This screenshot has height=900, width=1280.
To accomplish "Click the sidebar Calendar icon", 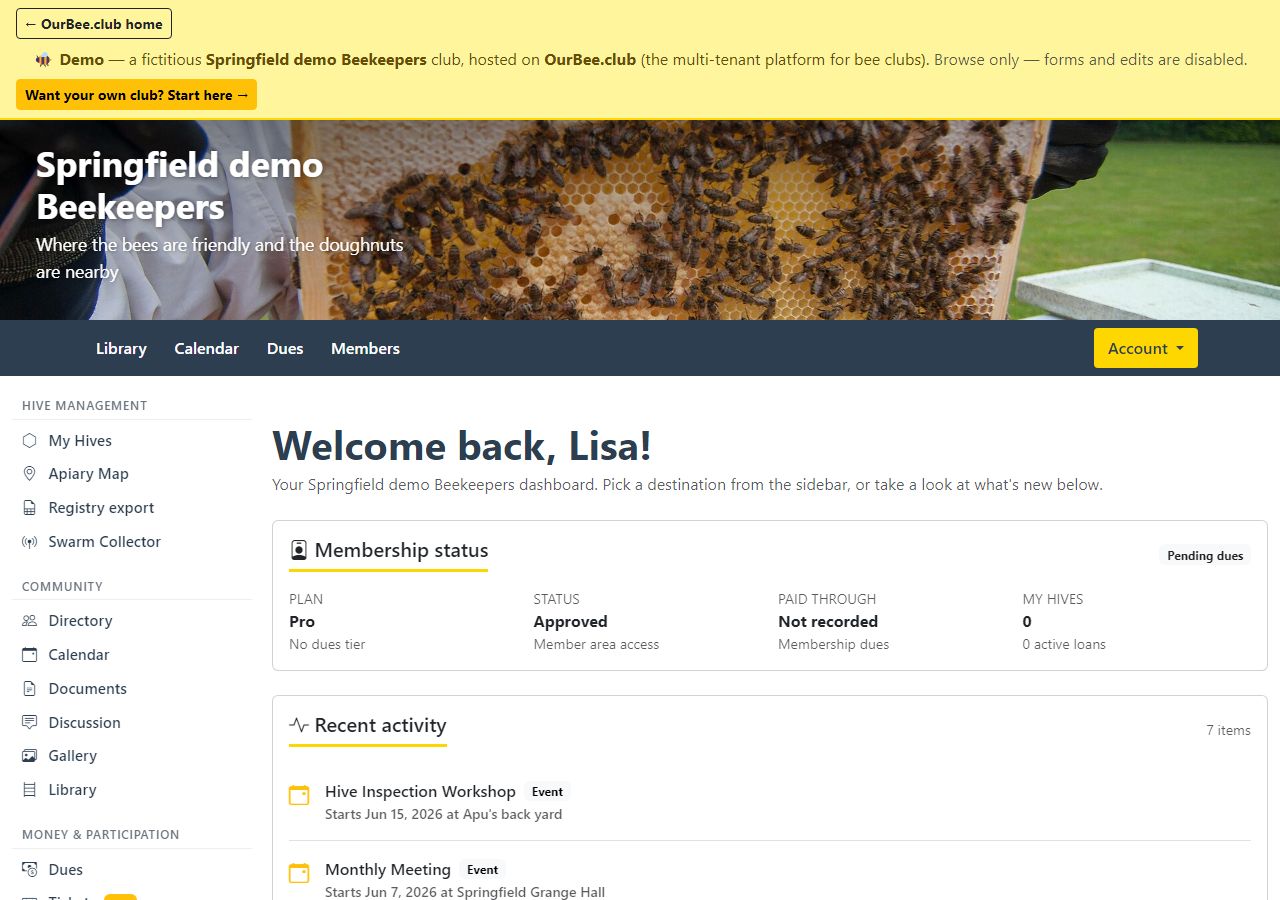I will (29, 655).
